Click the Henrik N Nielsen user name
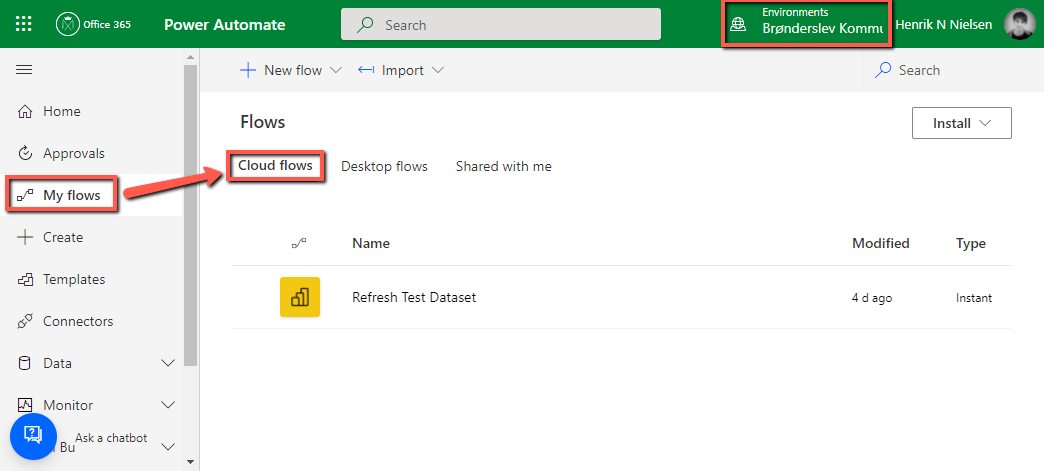 [943, 25]
